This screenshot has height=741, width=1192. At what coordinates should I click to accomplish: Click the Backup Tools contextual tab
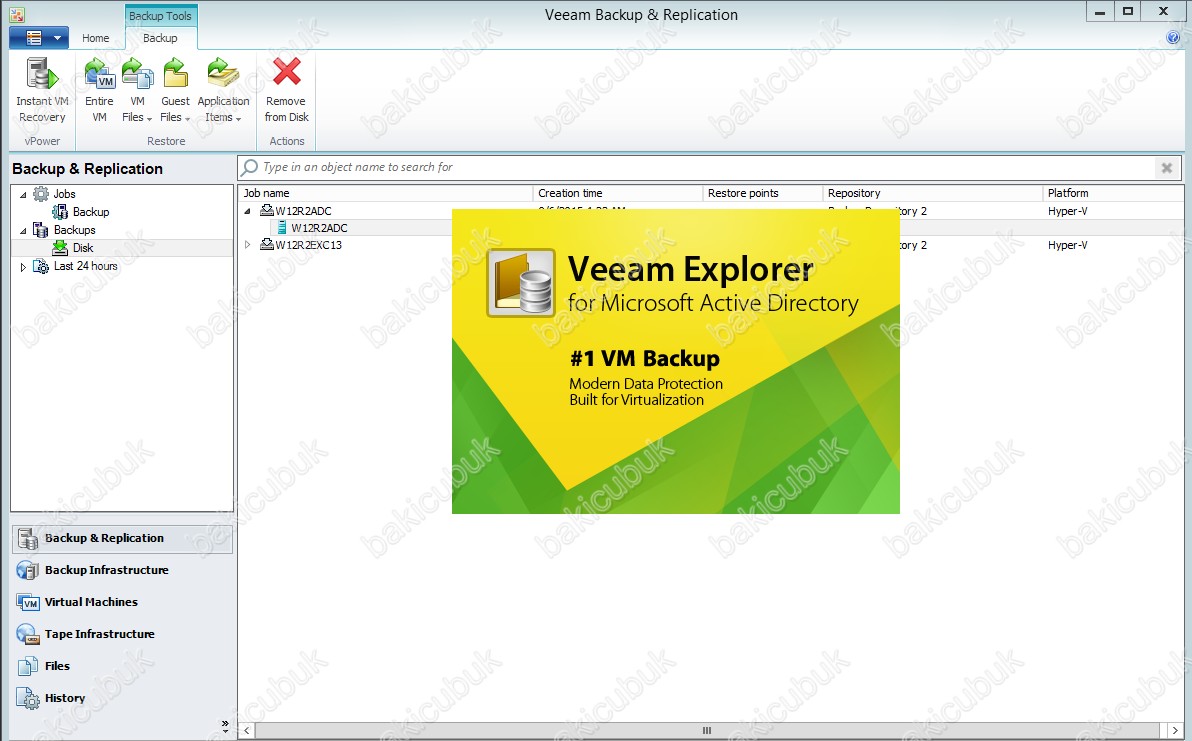160,16
